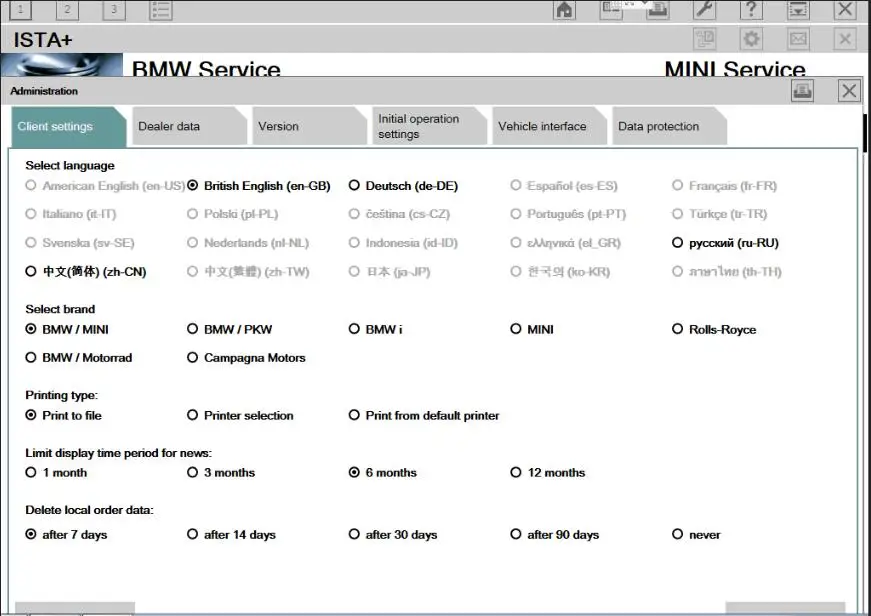Click the minimize-to-tray icon in top toolbar
The width and height of the screenshot is (871, 616).
coord(798,9)
